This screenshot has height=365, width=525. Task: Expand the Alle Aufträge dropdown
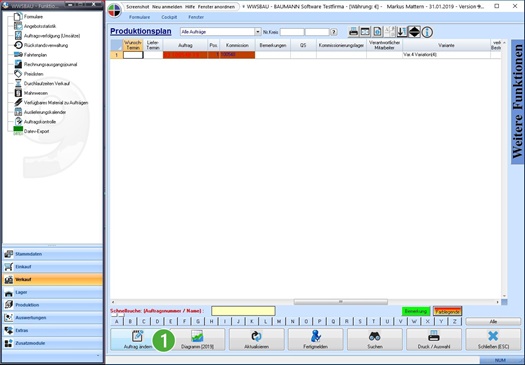click(257, 32)
